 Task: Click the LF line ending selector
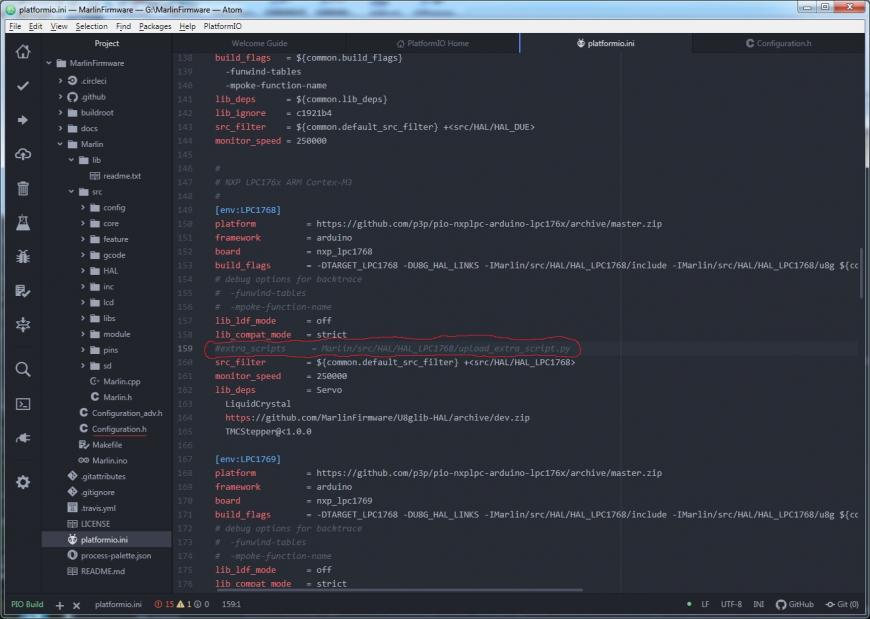[x=705, y=604]
